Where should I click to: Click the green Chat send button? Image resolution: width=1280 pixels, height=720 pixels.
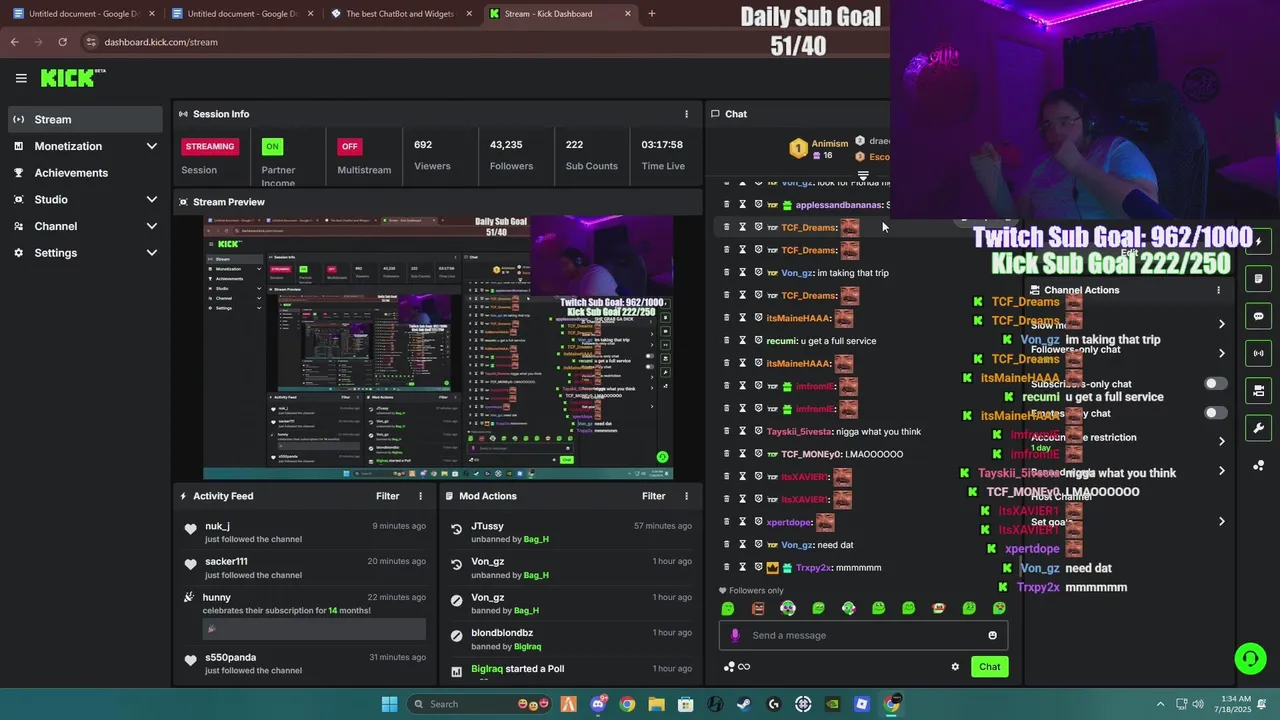989,667
